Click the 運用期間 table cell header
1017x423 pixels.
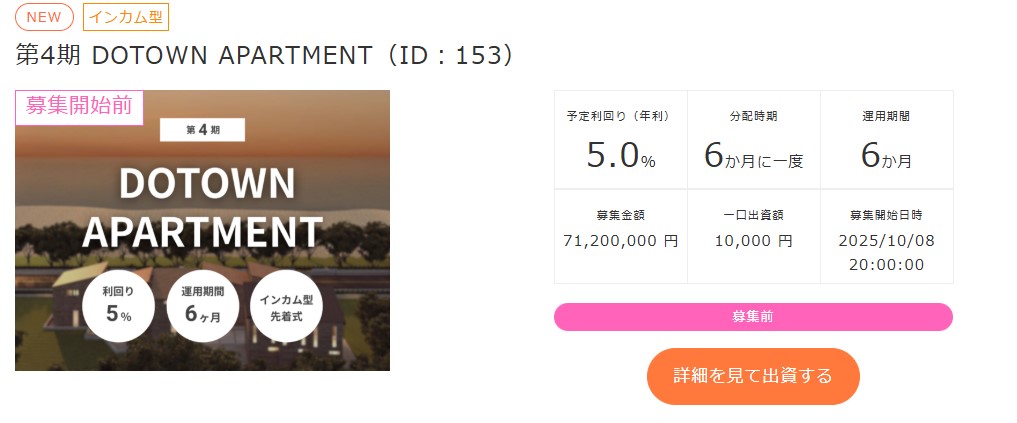(886, 117)
